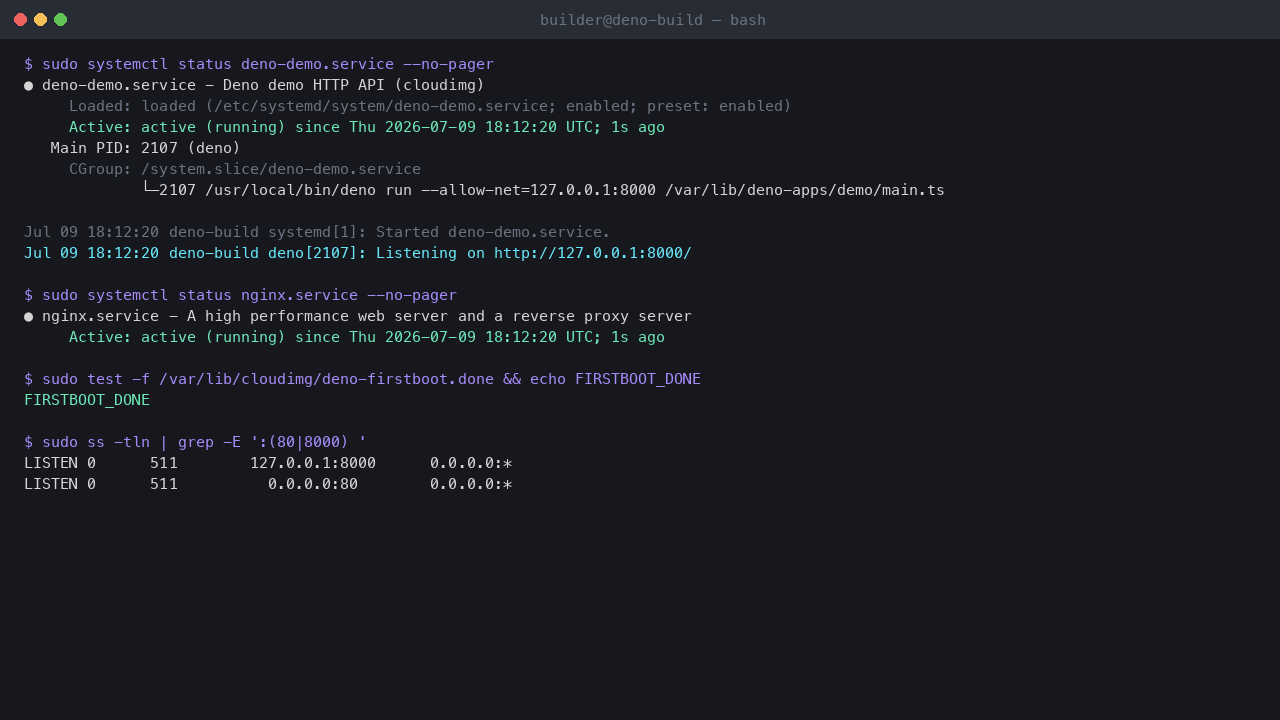Click the systemctl status deno-demo.service command line

pos(259,64)
